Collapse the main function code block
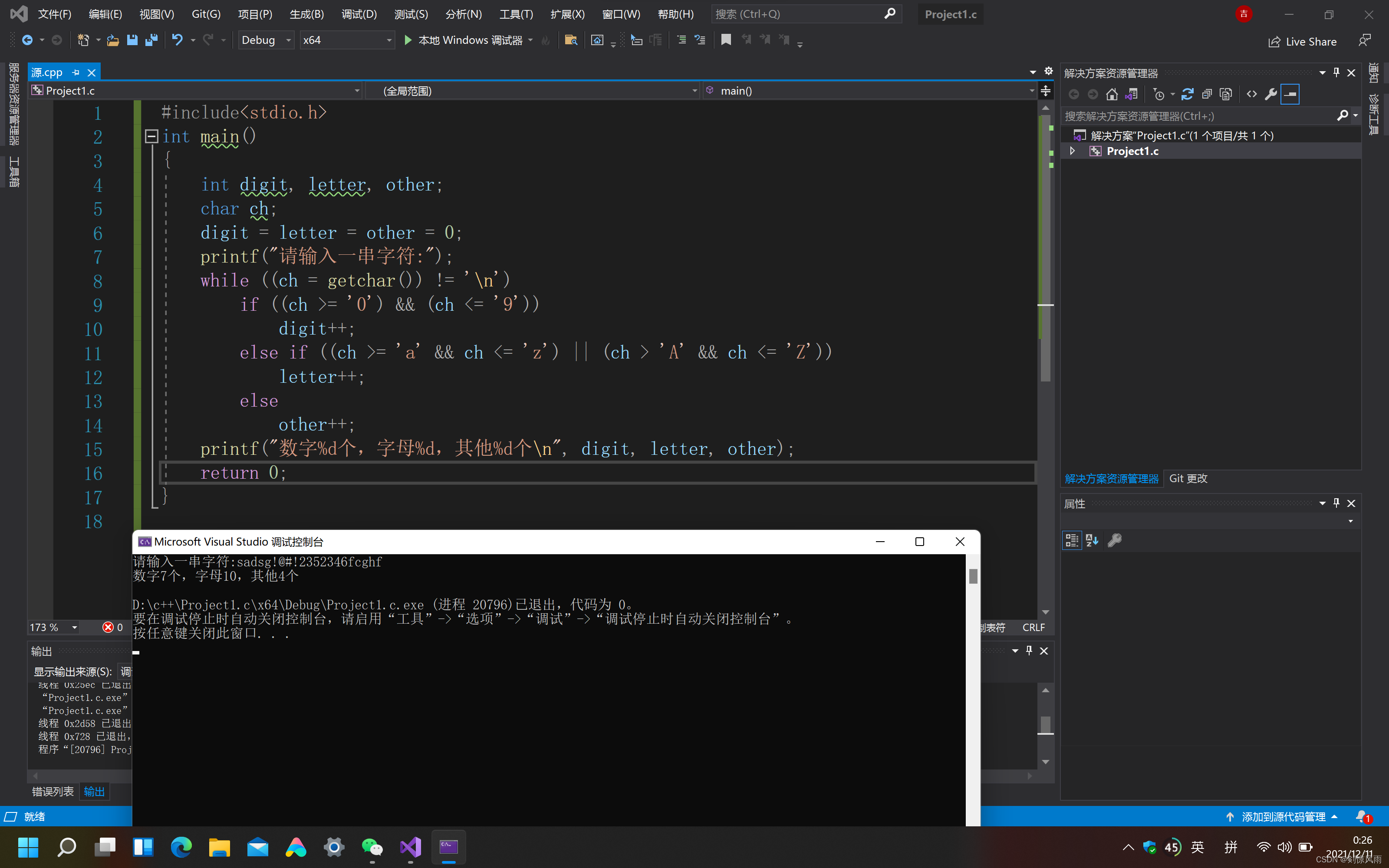The height and width of the screenshot is (868, 1389). click(151, 136)
